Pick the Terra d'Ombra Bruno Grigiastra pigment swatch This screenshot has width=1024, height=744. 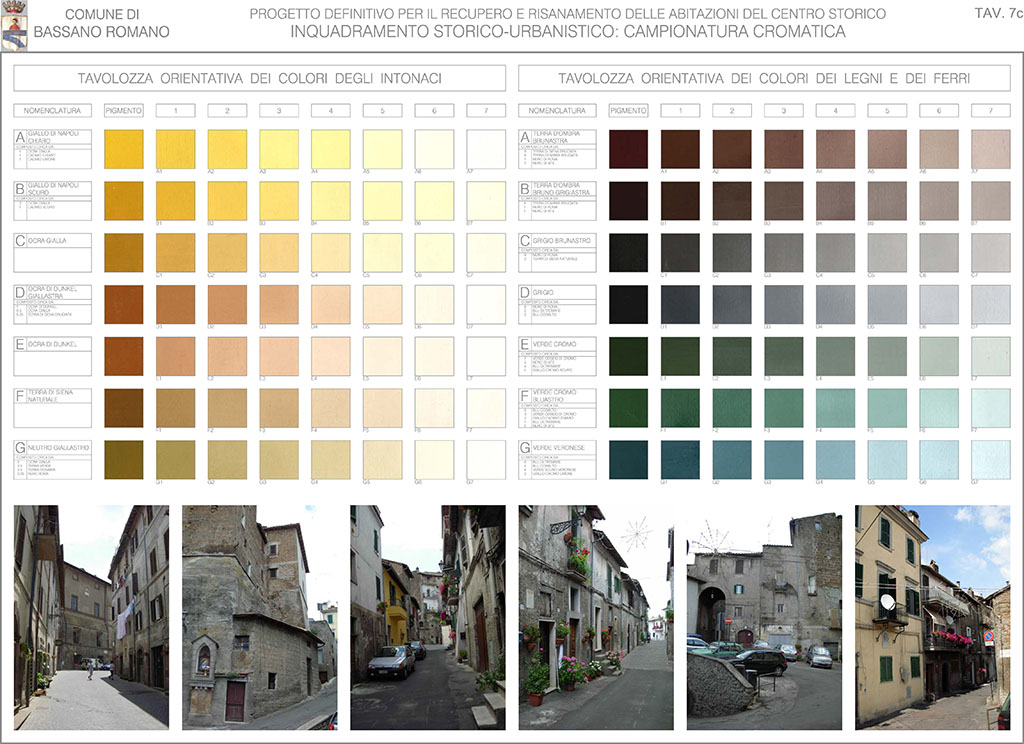628,201
